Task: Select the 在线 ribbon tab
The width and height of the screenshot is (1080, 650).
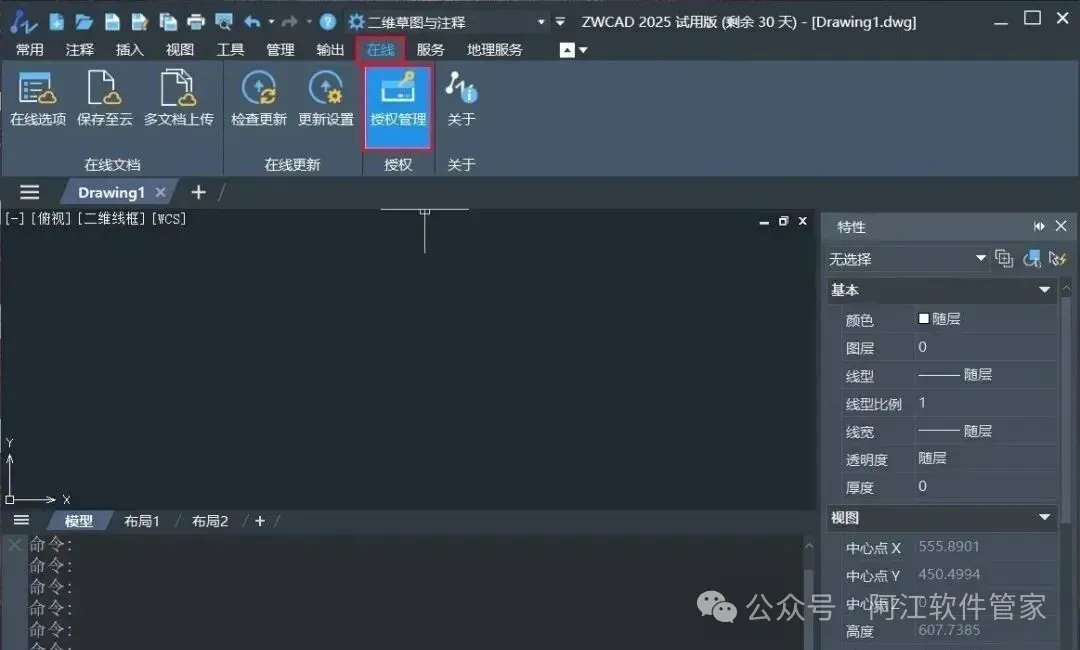Action: [x=380, y=50]
